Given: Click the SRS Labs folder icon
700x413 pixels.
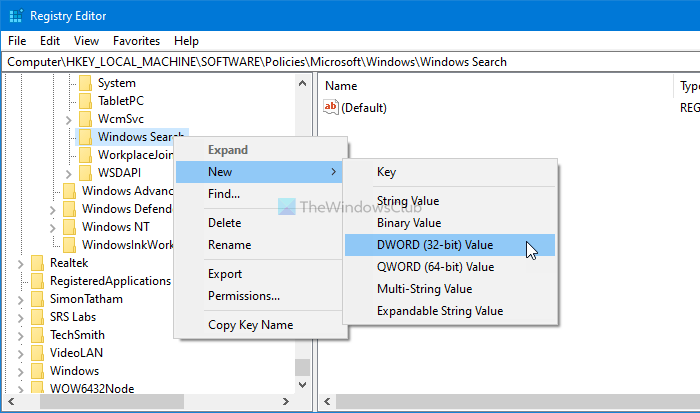Looking at the screenshot, I should pos(38,317).
